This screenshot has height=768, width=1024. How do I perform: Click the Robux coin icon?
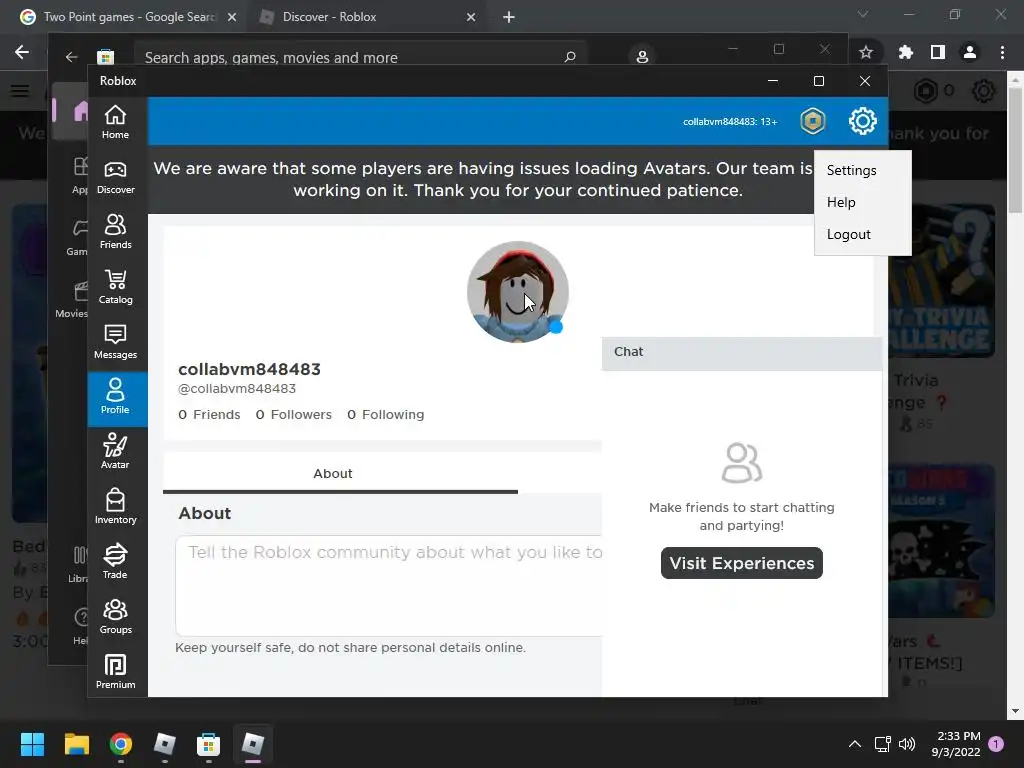pos(812,121)
